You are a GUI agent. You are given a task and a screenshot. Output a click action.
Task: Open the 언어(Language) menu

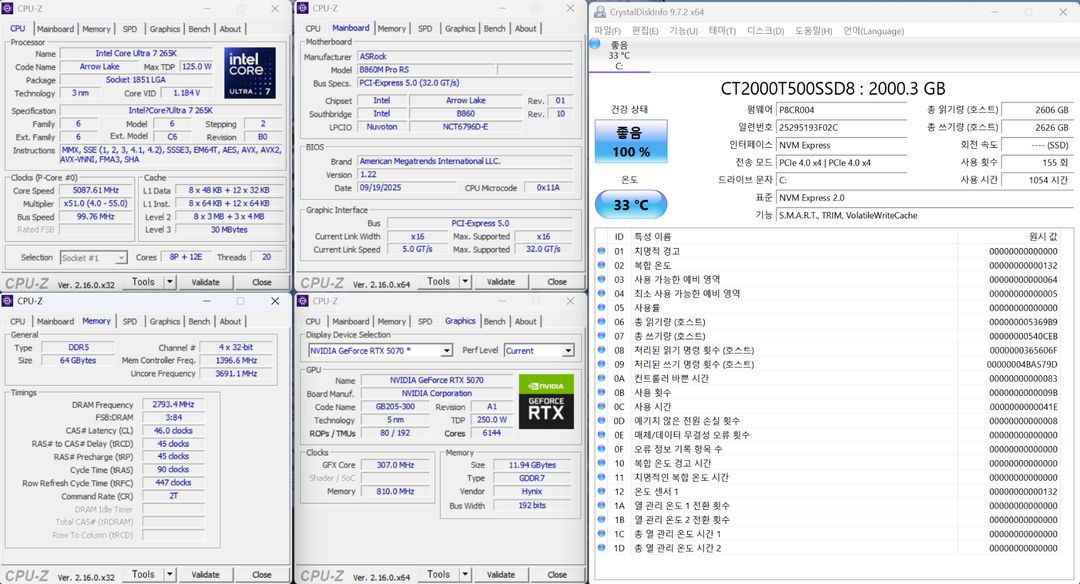(873, 31)
